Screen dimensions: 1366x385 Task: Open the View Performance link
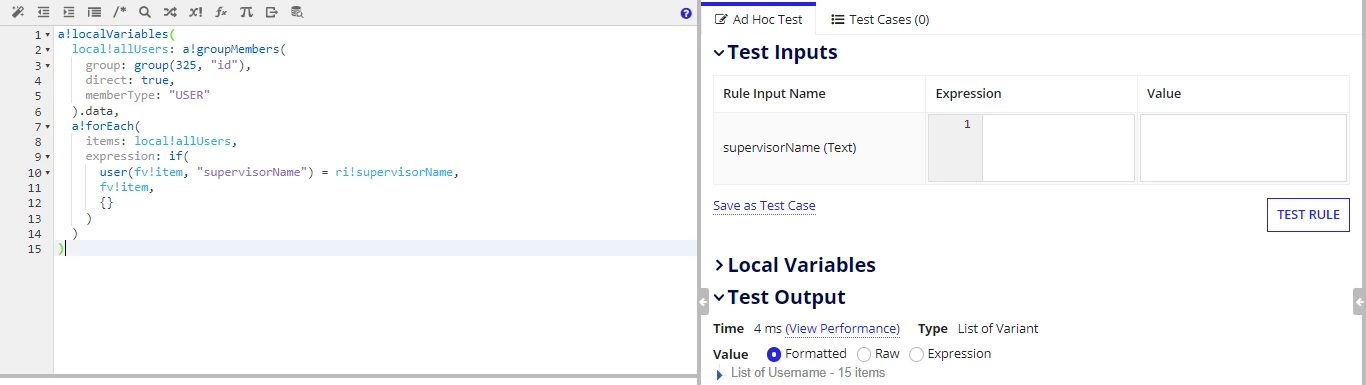coord(842,329)
